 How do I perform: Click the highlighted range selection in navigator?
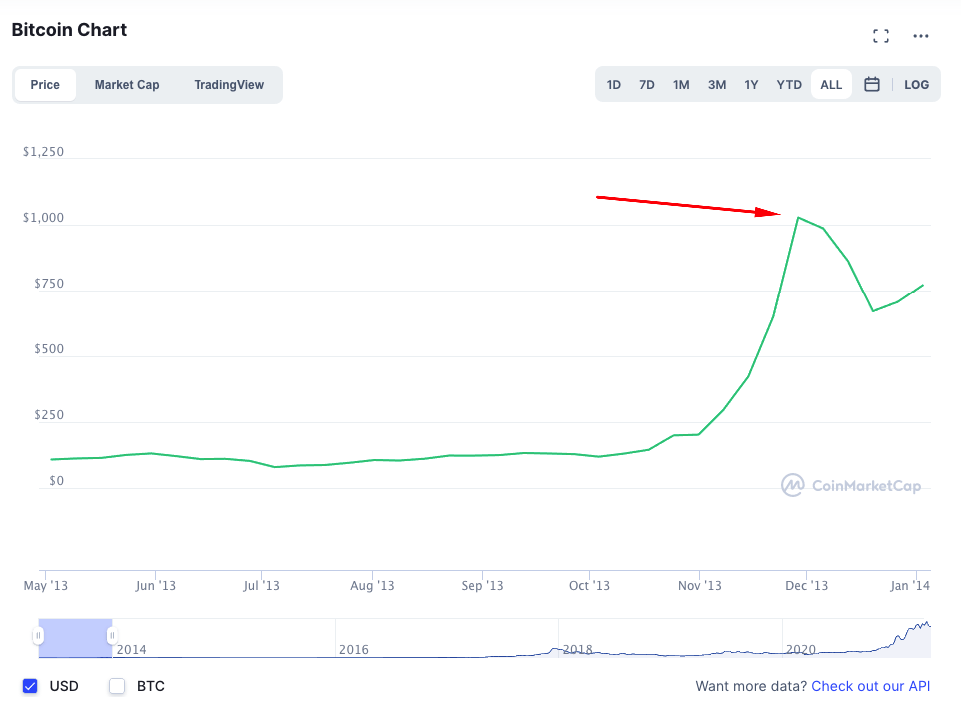(75, 638)
